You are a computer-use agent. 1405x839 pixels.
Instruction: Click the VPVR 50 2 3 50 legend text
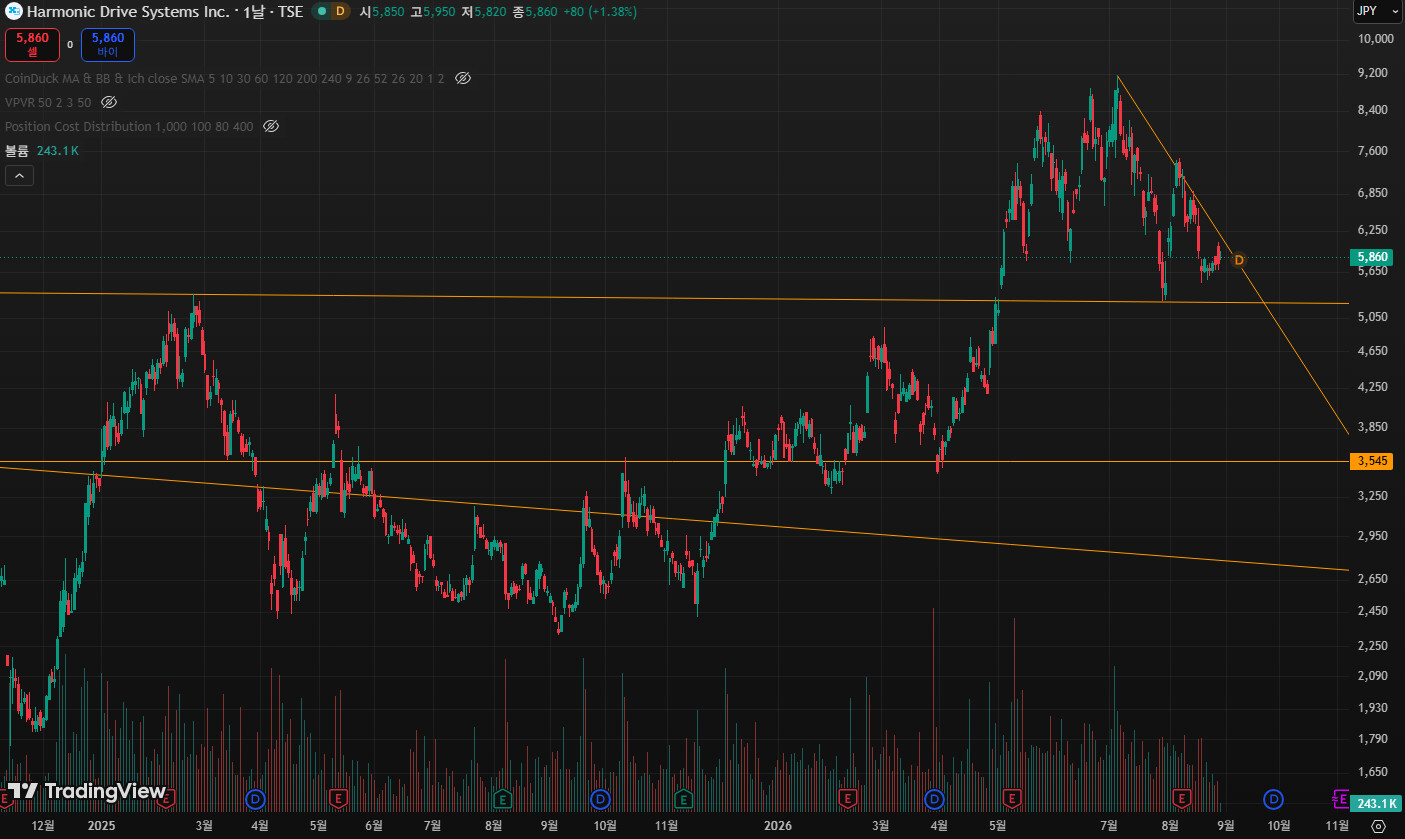[x=48, y=102]
